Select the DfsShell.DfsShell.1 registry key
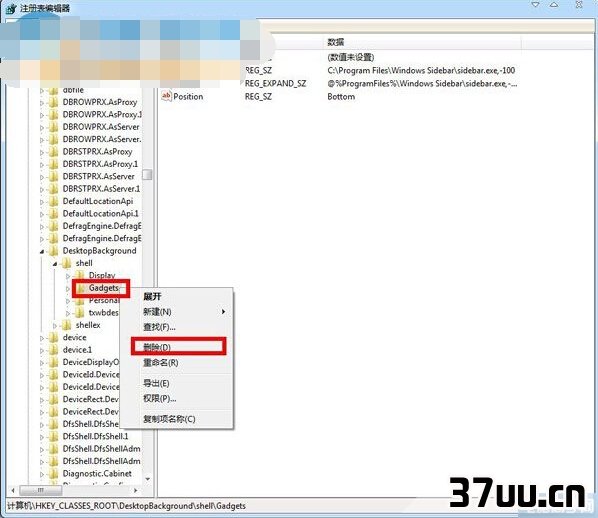Image resolution: width=598 pixels, height=518 pixels. tap(95, 436)
